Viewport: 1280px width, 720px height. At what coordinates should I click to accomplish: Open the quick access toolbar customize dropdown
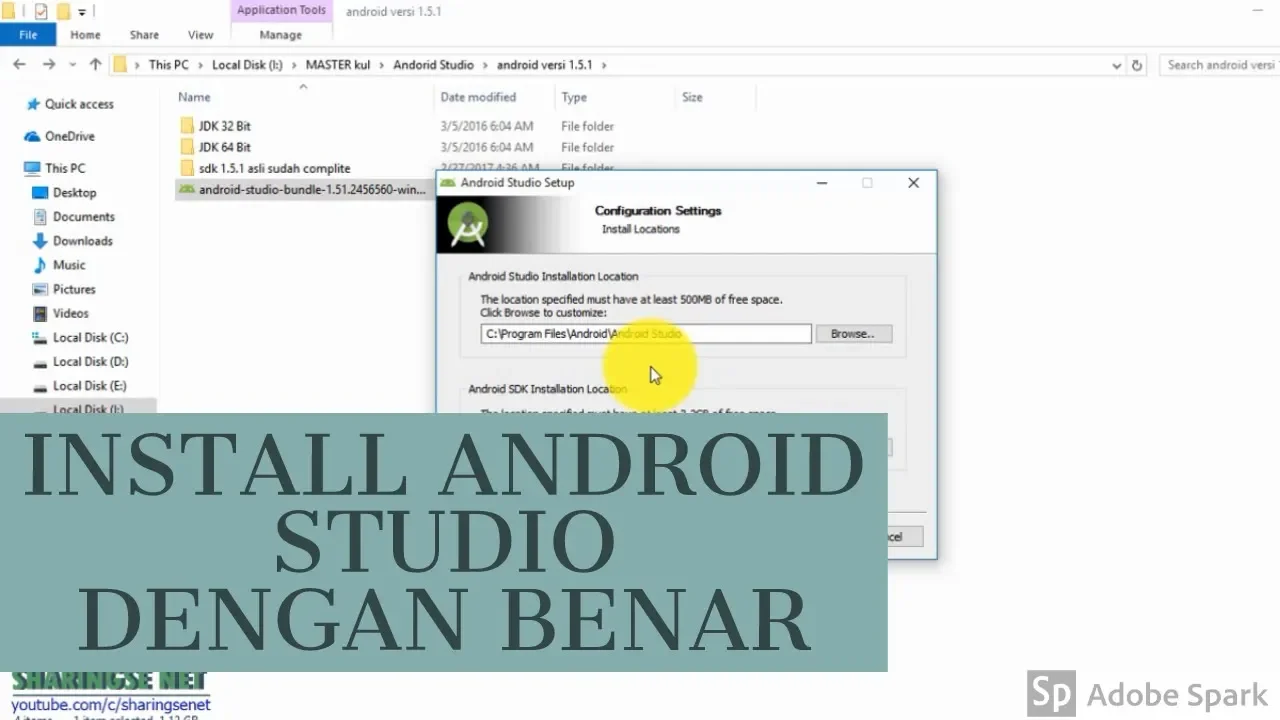83,13
